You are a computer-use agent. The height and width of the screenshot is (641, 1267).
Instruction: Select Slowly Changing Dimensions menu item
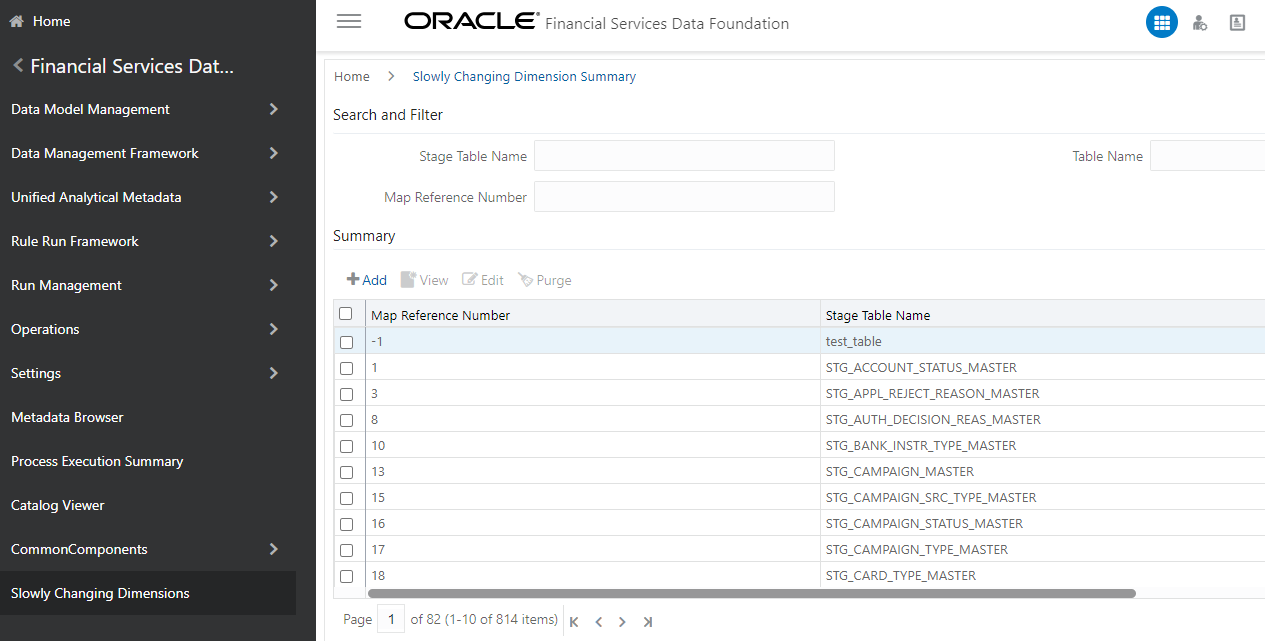[148, 593]
